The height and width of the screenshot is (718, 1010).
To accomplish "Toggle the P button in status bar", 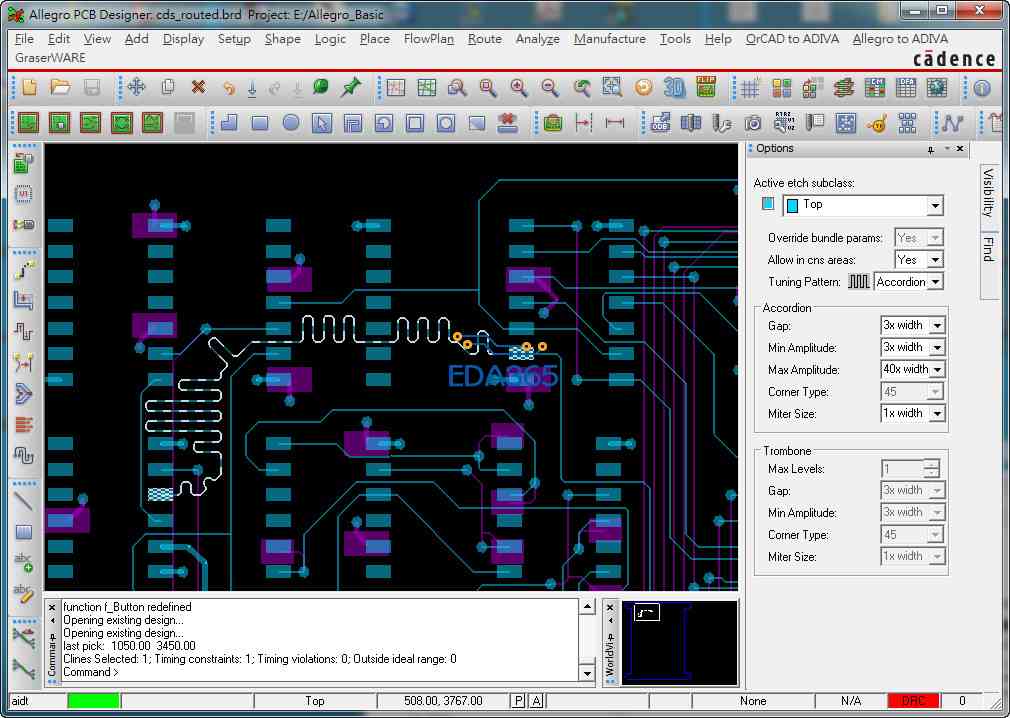I will (518, 701).
